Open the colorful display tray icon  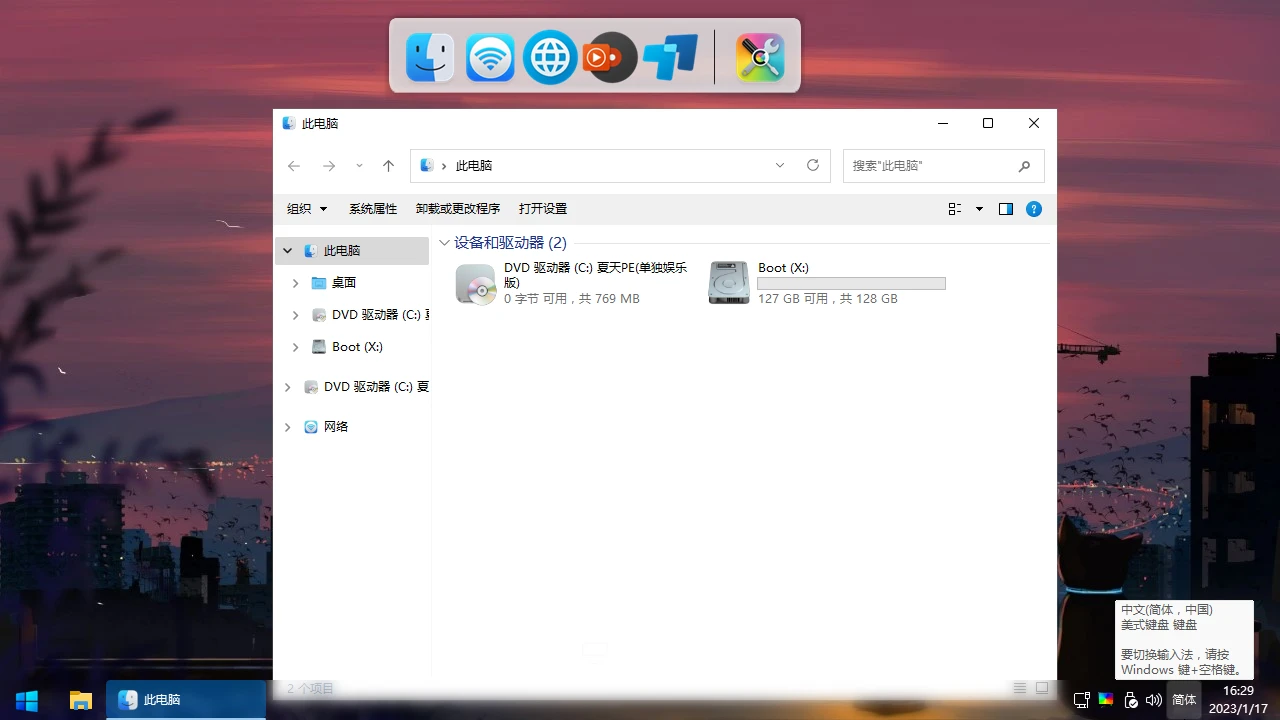(1106, 700)
